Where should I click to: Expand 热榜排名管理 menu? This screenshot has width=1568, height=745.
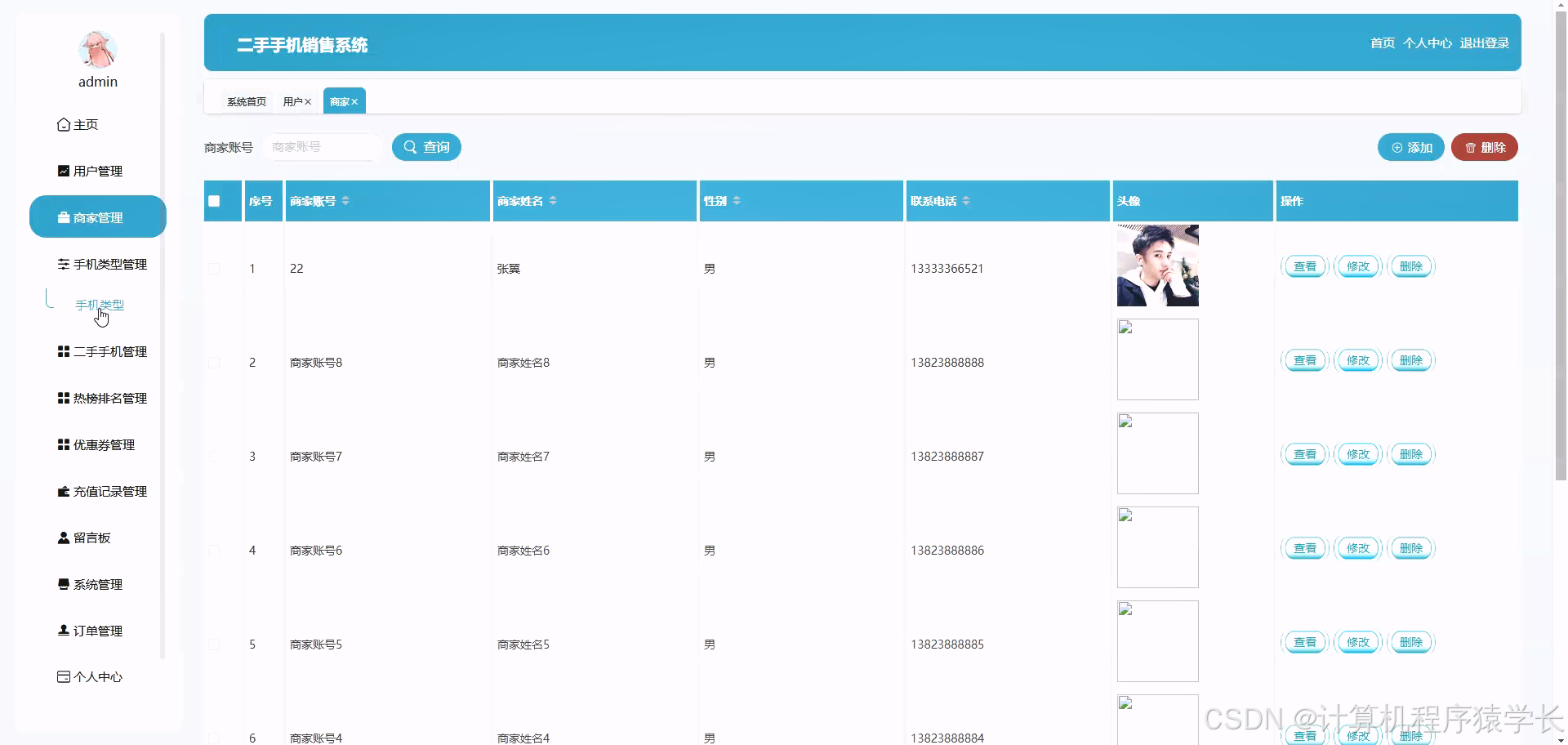(x=102, y=399)
